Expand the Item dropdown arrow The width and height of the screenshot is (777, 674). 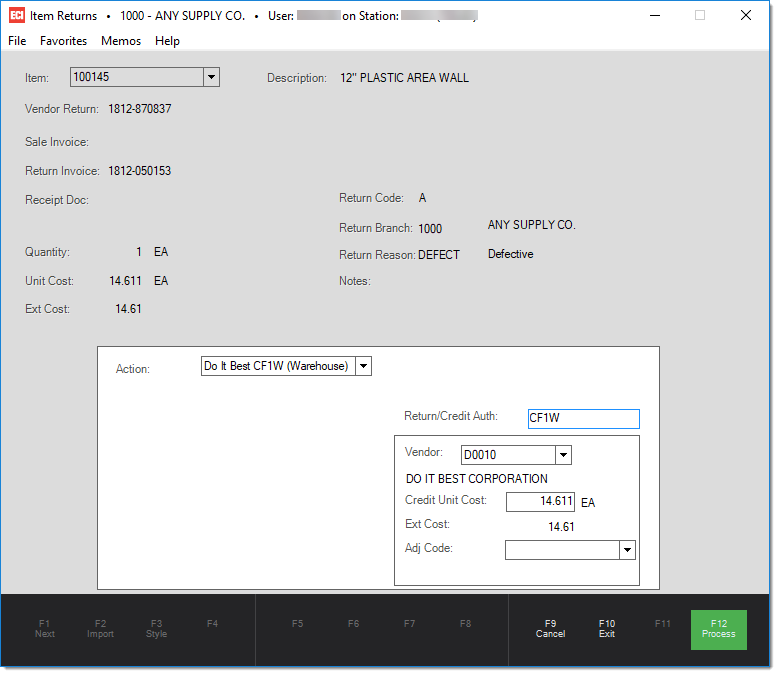pos(210,77)
